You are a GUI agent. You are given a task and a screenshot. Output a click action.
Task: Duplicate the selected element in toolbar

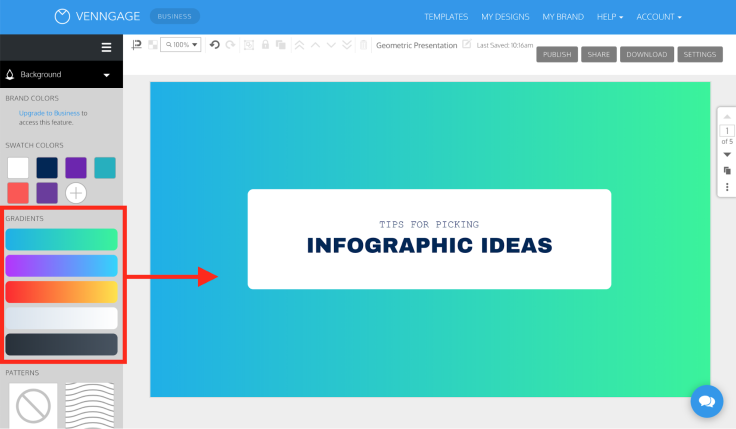(281, 45)
